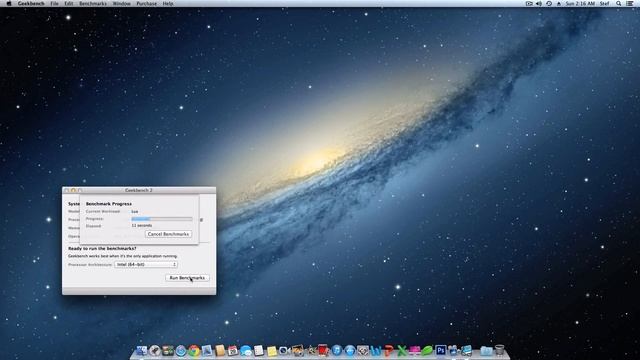Open the Purchase menu
This screenshot has height=360, width=640.
[x=147, y=3]
